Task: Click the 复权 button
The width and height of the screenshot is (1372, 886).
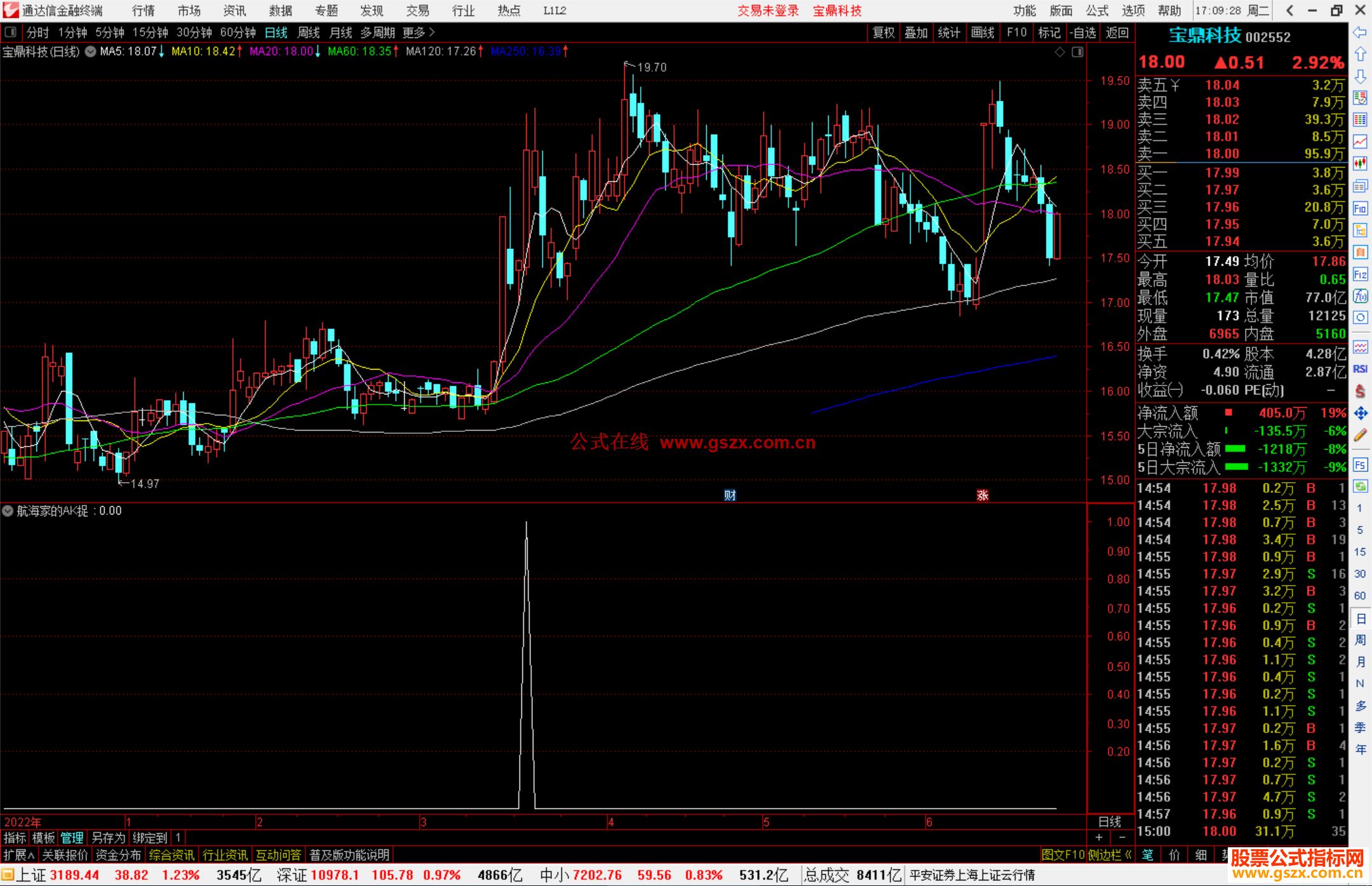Action: [883, 32]
